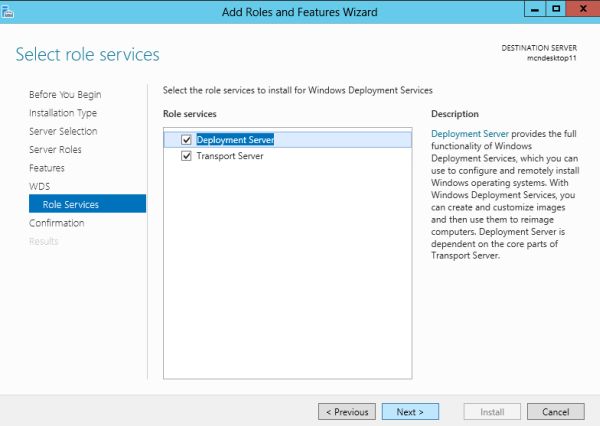The image size is (600, 426).
Task: Open the WDS step in the sidebar
Action: (x=39, y=186)
